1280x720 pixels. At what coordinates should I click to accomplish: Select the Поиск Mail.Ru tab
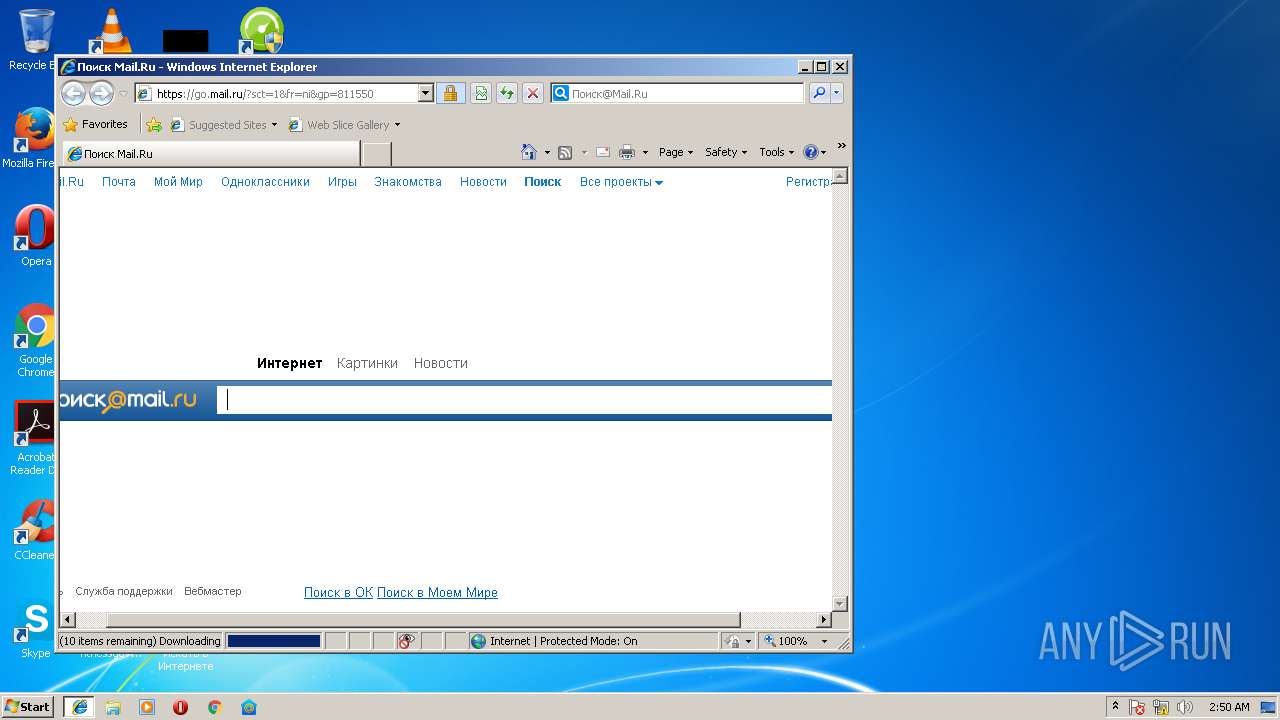(210, 154)
